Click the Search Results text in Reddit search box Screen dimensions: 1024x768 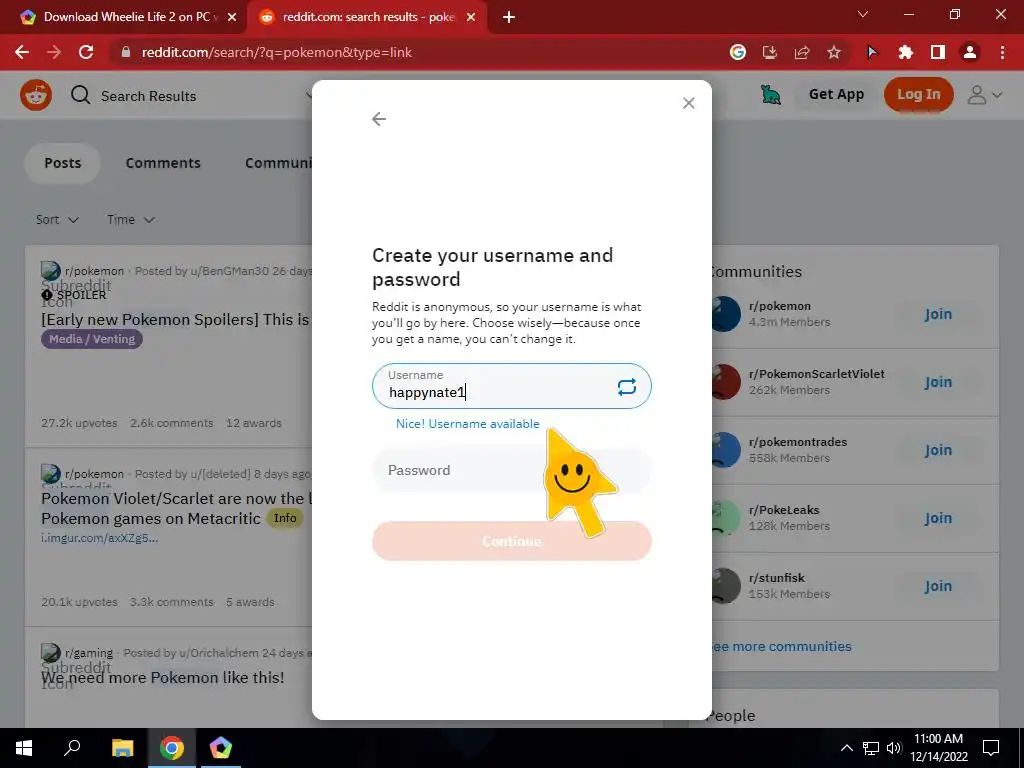(x=148, y=96)
